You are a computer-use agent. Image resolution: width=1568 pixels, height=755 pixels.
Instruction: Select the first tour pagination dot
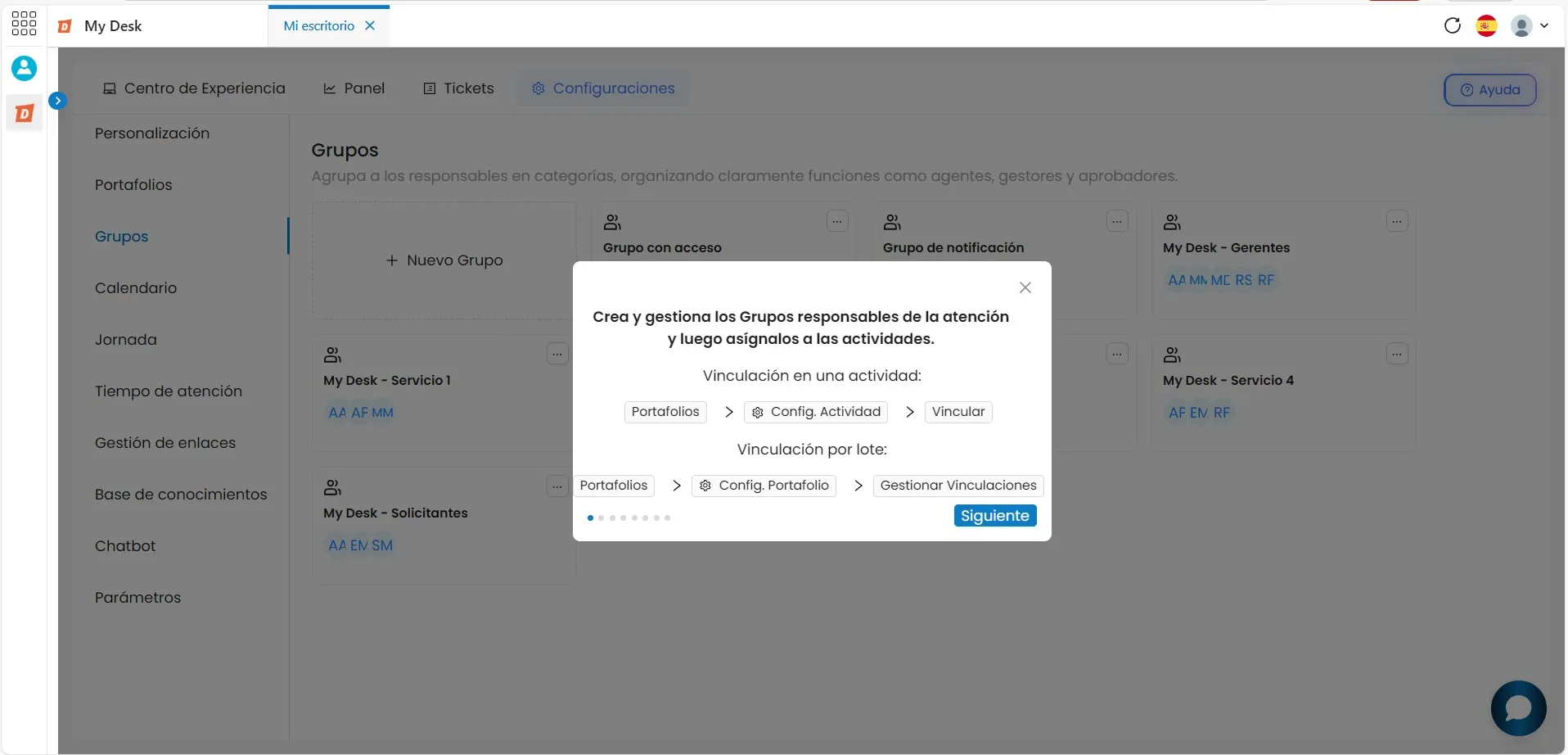pyautogui.click(x=590, y=518)
